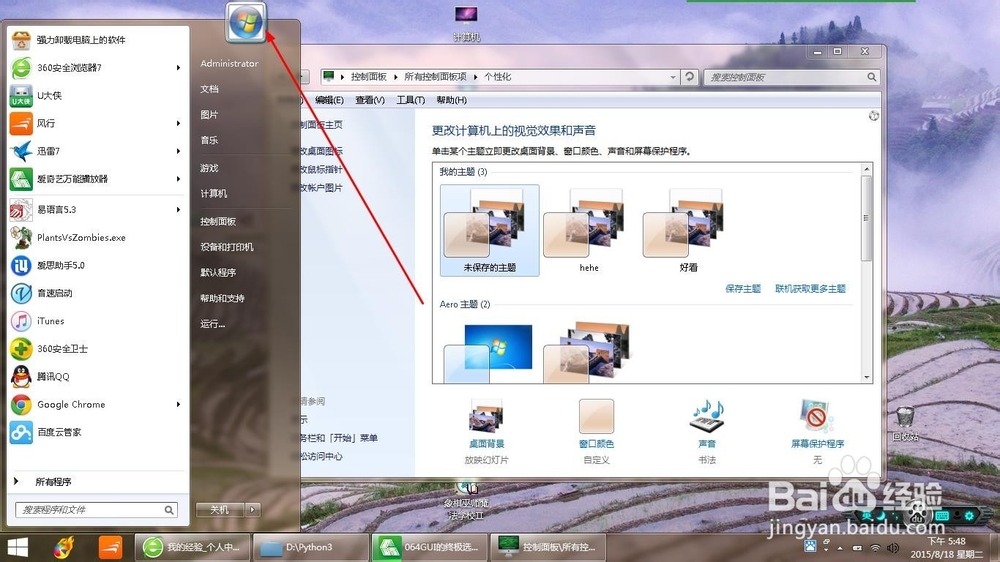This screenshot has width=1000, height=562.
Task: Expand the 360安全浏览器7 submenu arrow
Action: pos(178,68)
